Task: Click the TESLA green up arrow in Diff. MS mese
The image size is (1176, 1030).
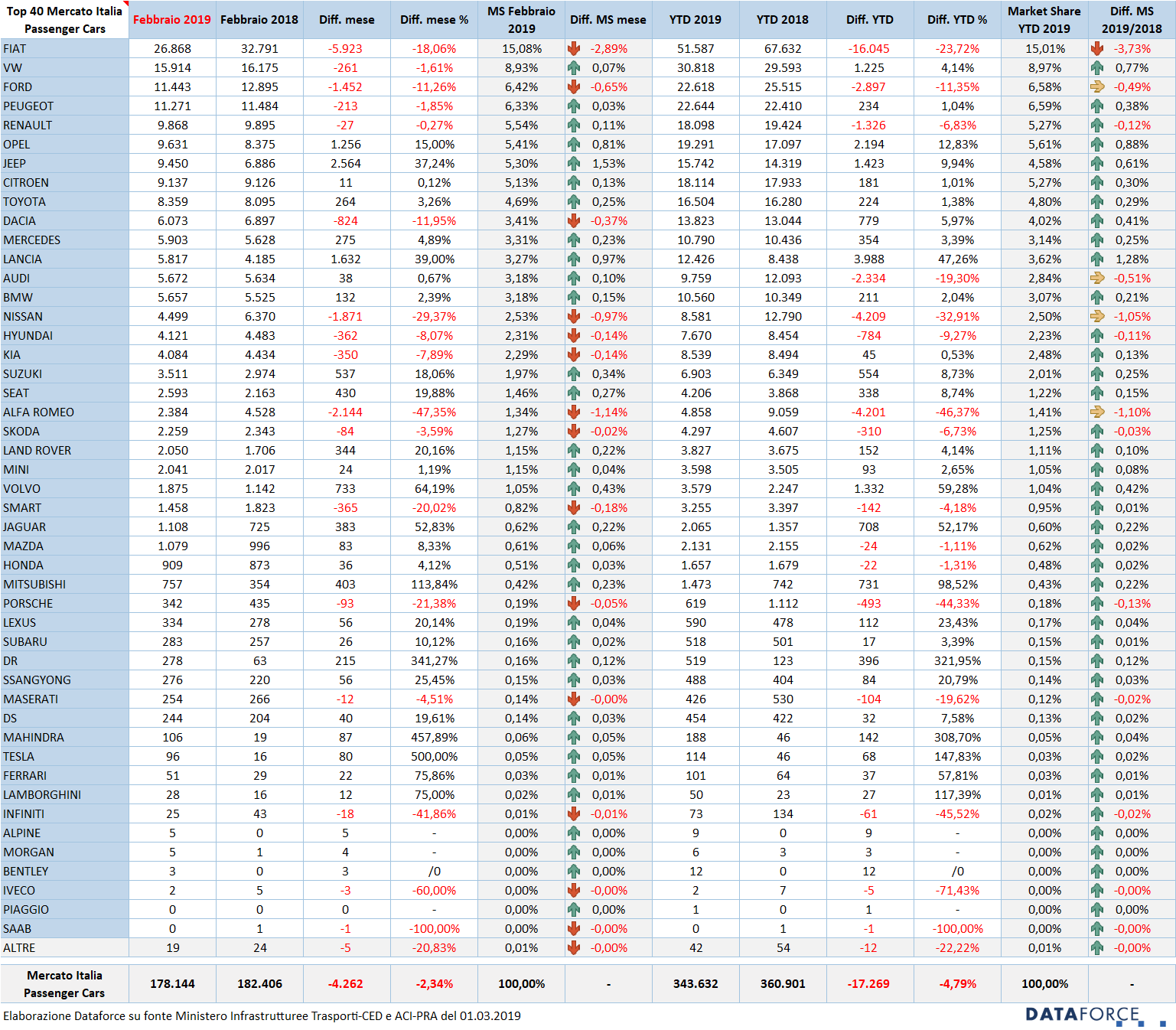Action: coord(574,756)
